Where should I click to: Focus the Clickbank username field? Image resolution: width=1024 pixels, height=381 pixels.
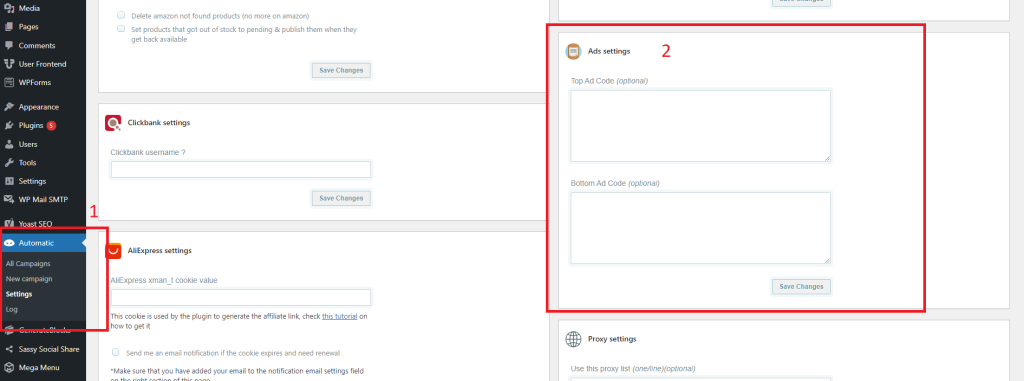241,170
